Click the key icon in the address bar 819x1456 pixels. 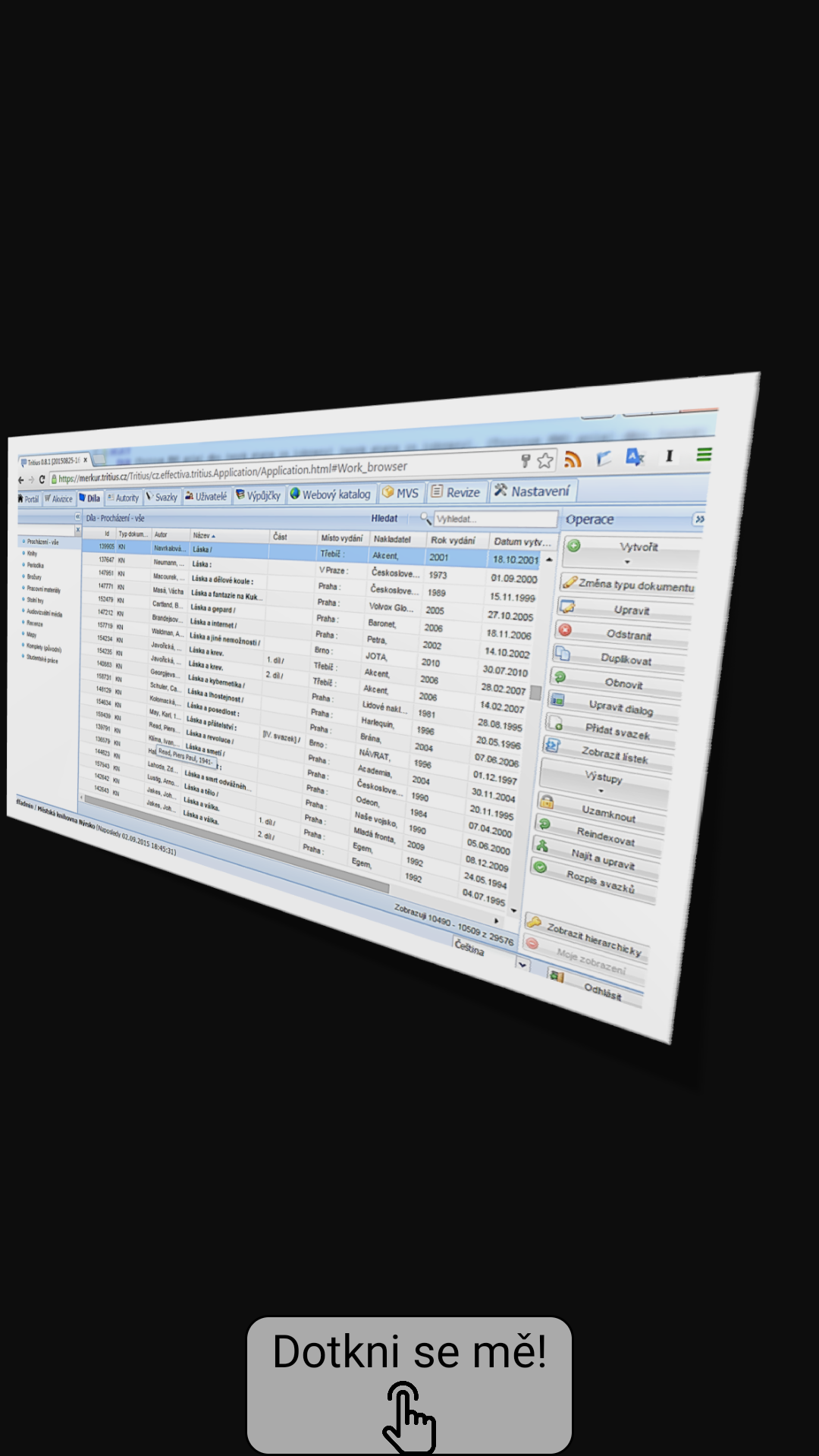coord(525,461)
